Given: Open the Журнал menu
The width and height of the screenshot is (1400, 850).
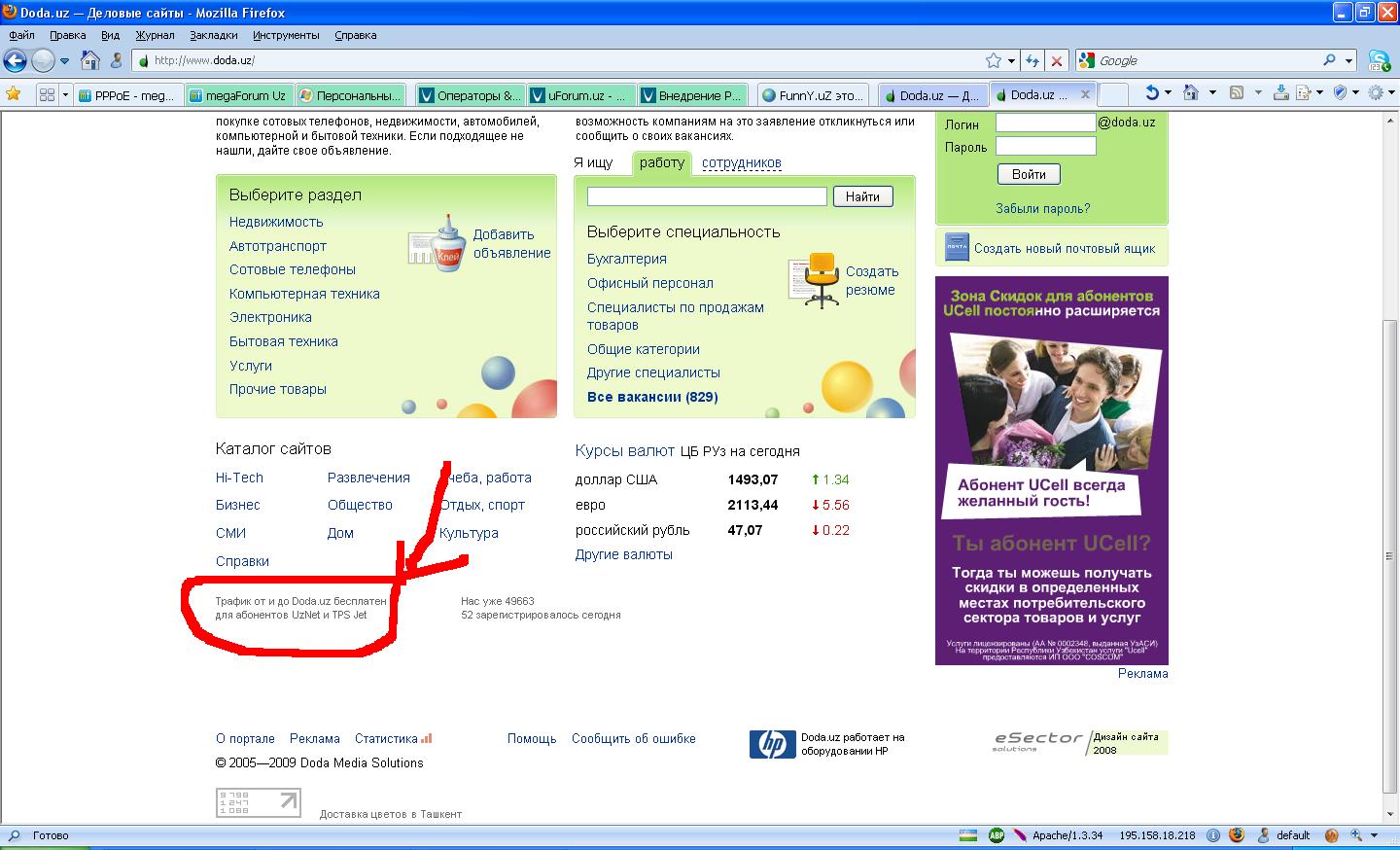Looking at the screenshot, I should coord(155,35).
